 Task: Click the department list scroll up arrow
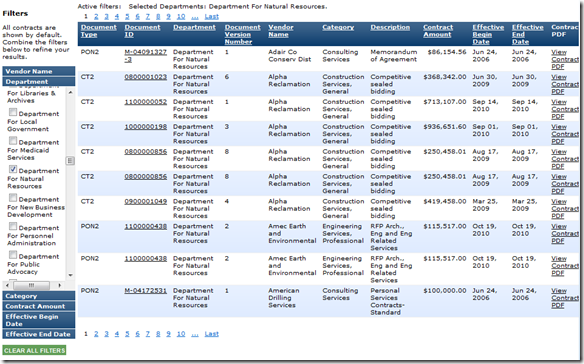(70, 92)
